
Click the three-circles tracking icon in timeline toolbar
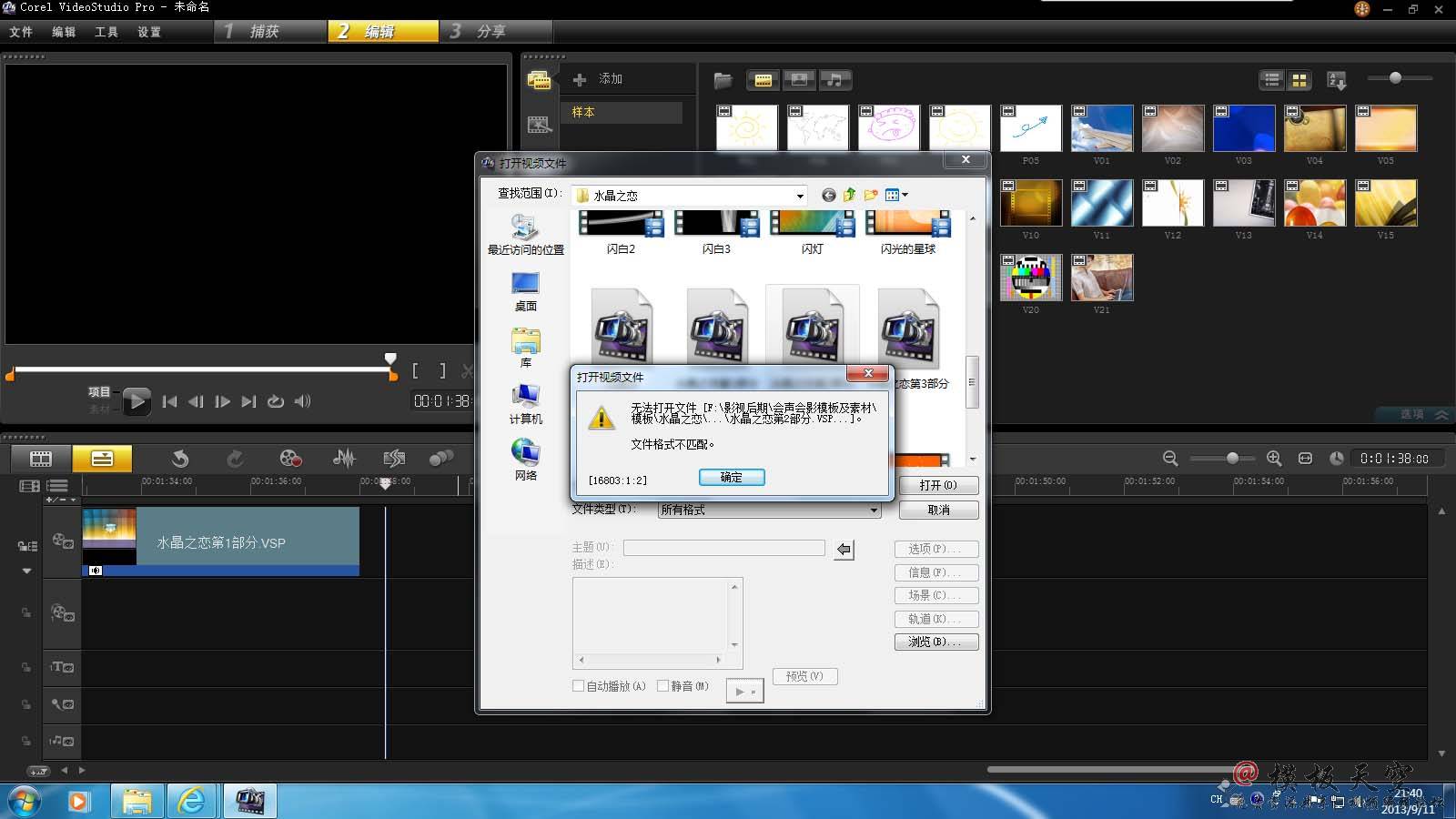point(441,459)
